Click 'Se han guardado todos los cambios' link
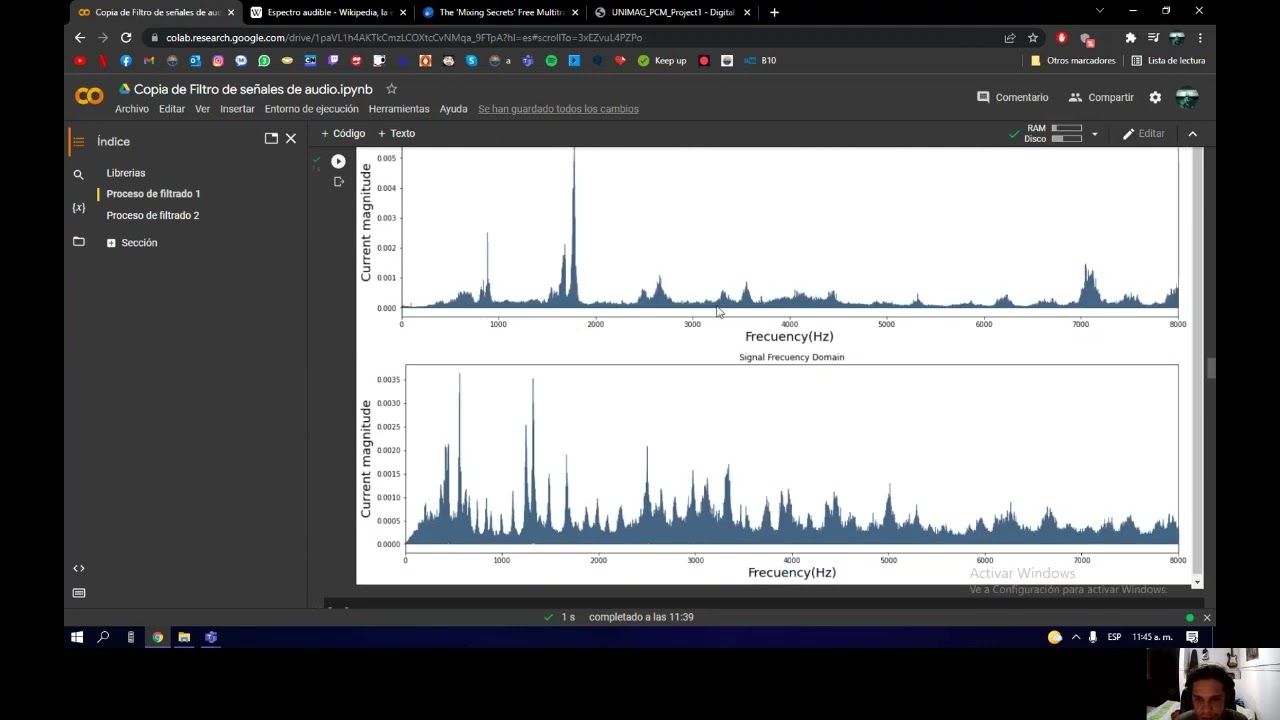The height and width of the screenshot is (720, 1280). (x=558, y=109)
